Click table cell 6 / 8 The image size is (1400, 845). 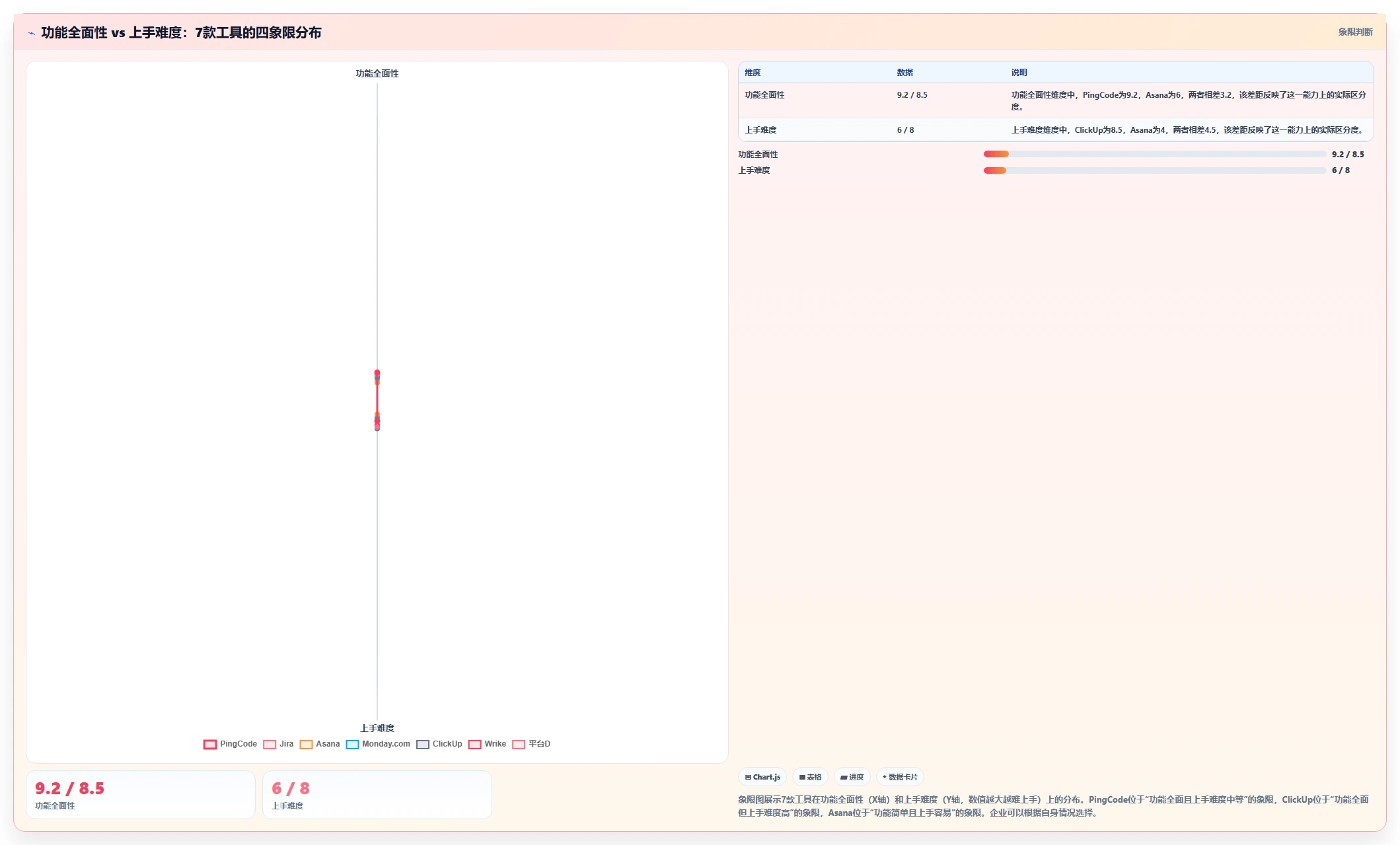coord(905,130)
